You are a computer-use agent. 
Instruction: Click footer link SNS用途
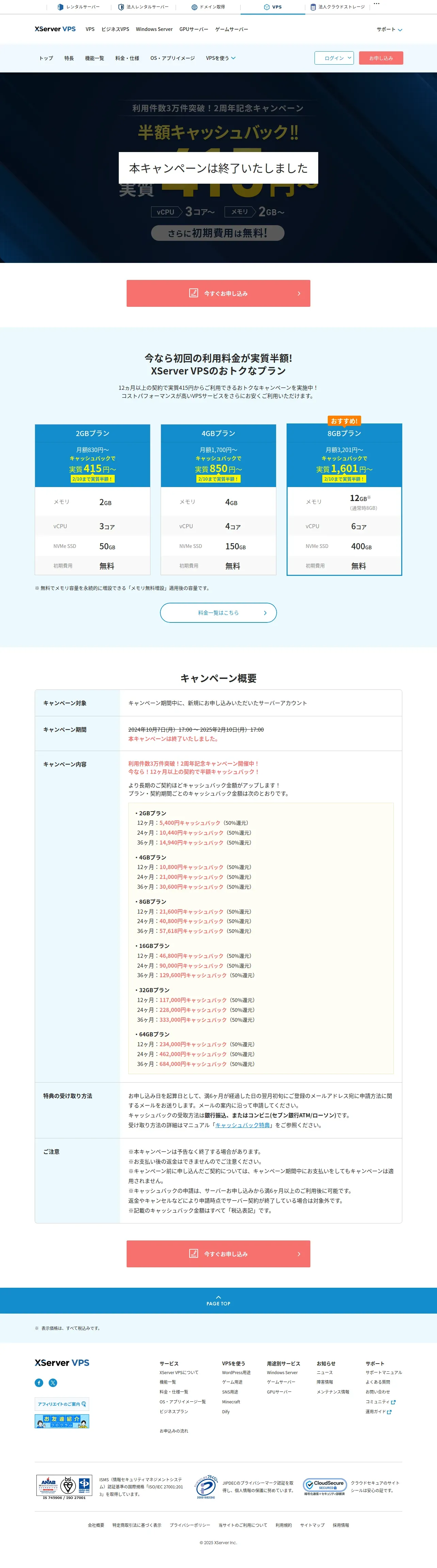(230, 1392)
